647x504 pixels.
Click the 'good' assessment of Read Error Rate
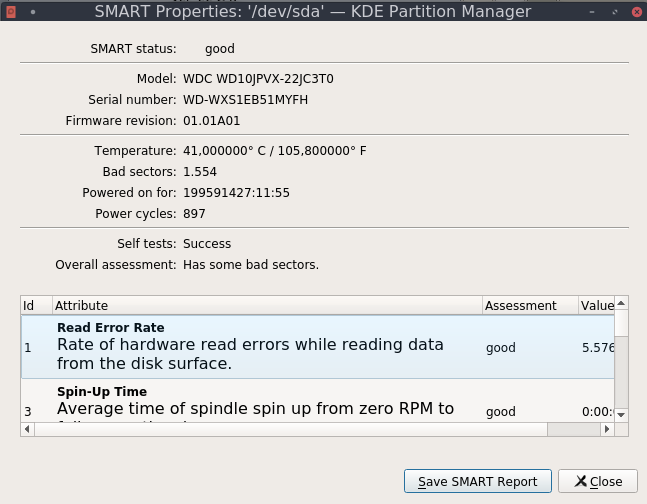click(500, 348)
